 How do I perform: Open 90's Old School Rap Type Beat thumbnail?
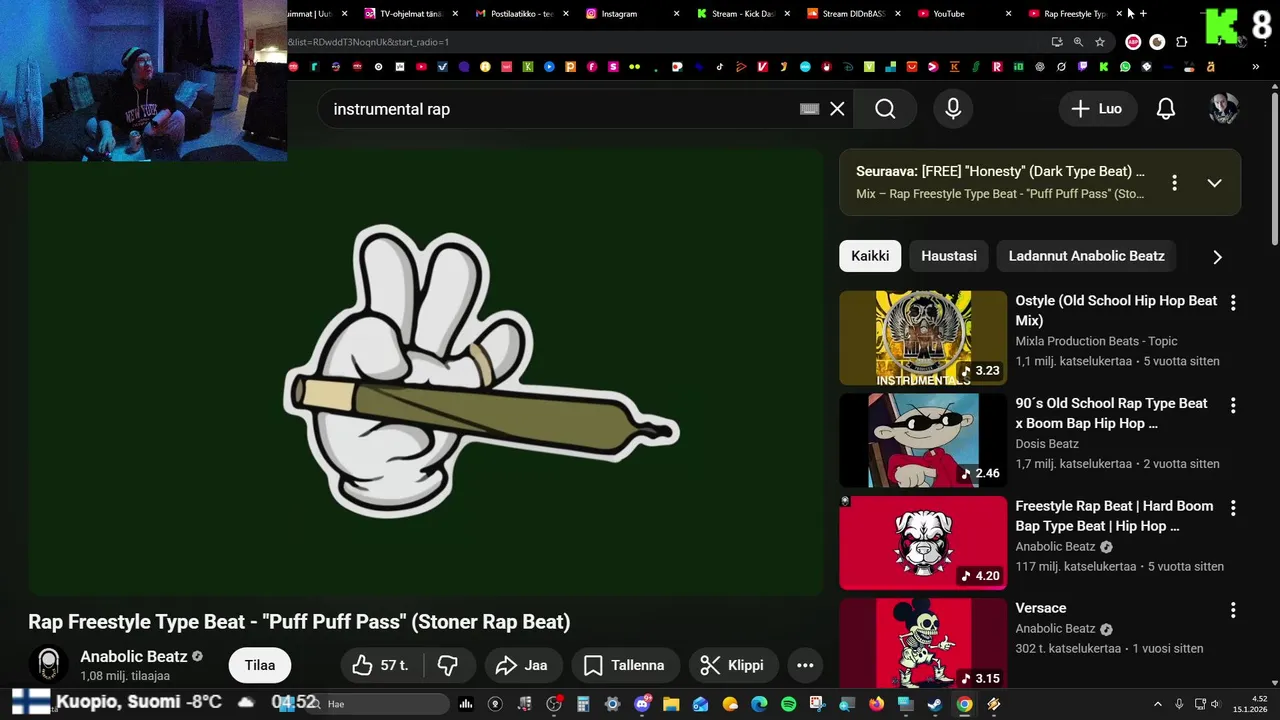click(x=923, y=441)
